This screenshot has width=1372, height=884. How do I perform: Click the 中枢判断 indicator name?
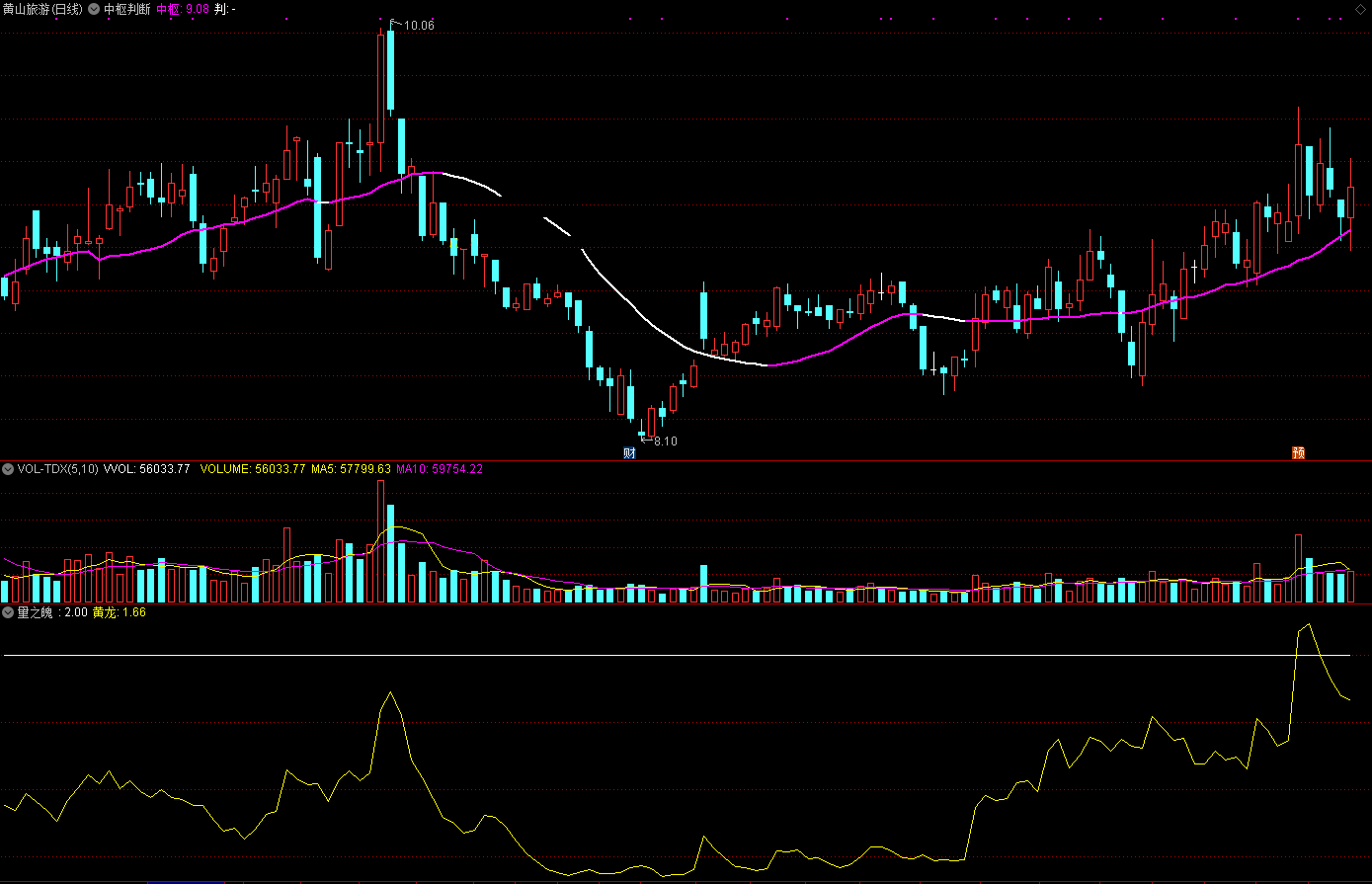tap(127, 8)
